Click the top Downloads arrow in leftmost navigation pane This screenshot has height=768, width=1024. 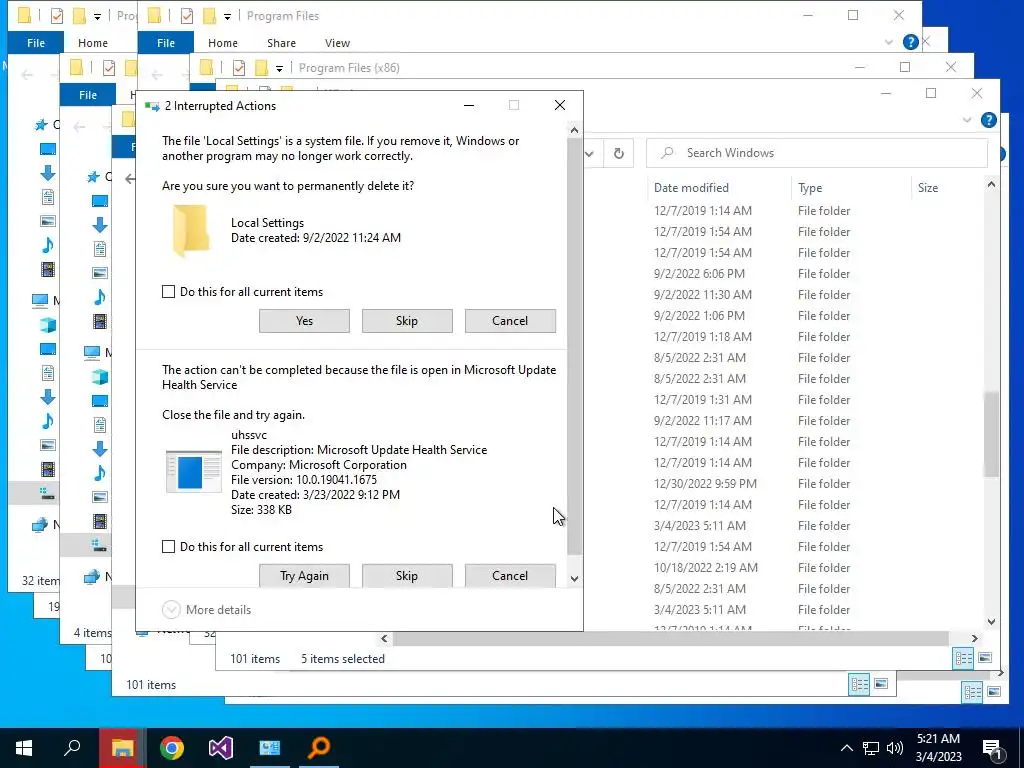(48, 173)
